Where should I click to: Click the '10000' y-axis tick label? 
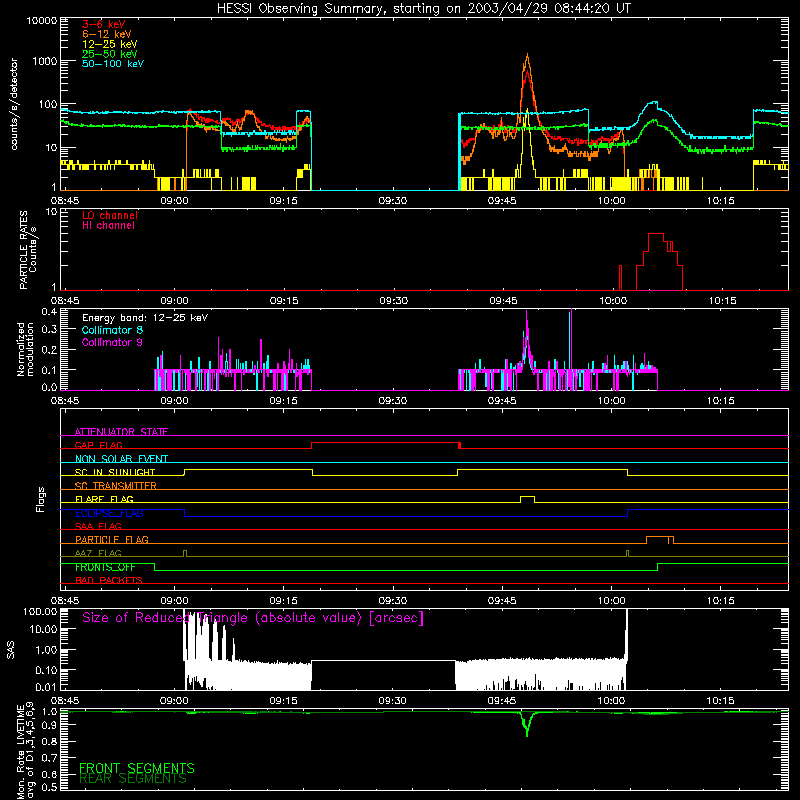click(x=41, y=21)
